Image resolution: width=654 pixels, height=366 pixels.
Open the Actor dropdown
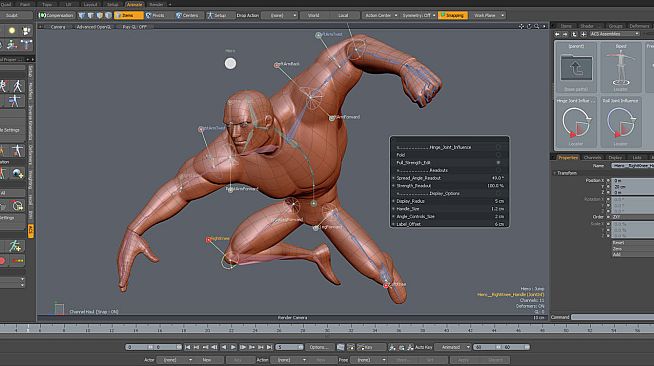pyautogui.click(x=175, y=360)
